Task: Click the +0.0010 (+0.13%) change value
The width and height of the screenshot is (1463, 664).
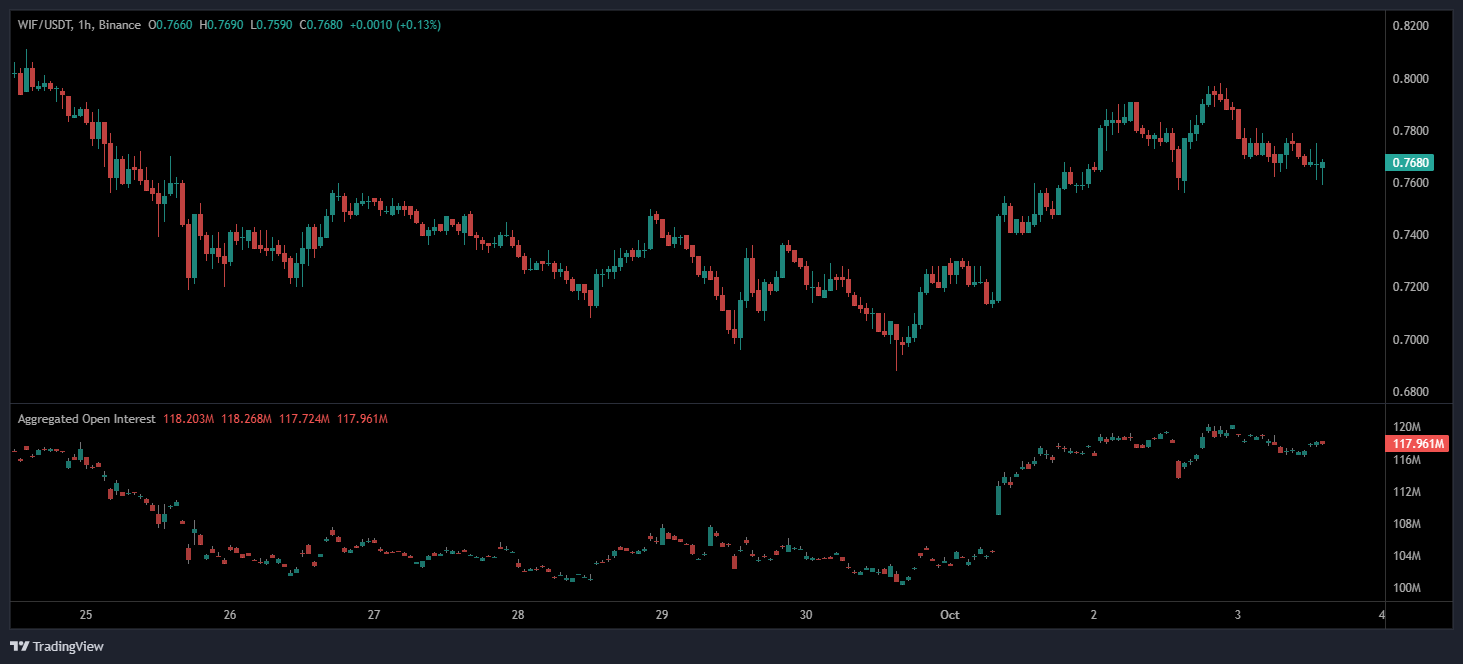Action: tap(395, 24)
